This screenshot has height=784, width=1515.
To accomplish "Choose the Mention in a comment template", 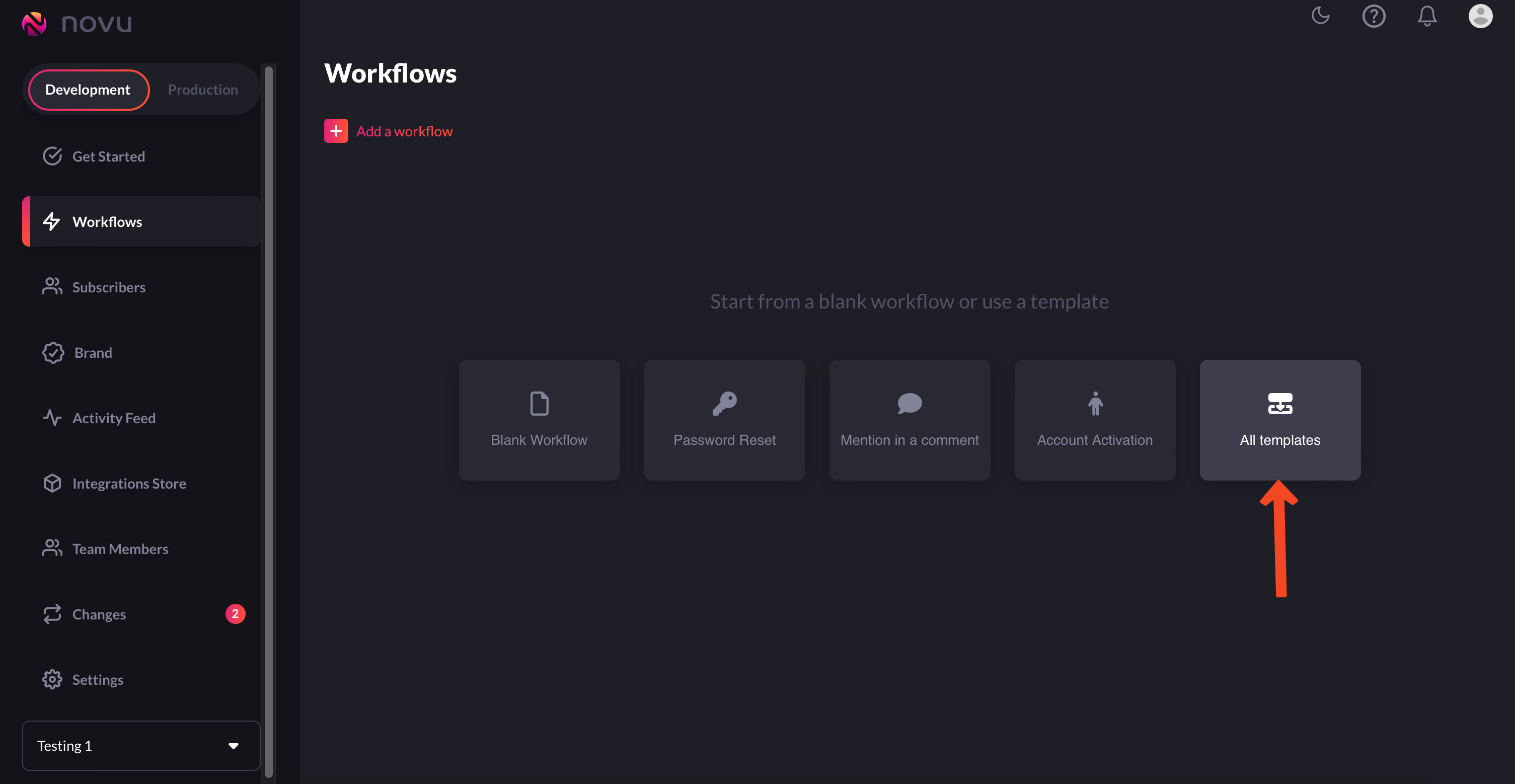I will pyautogui.click(x=909, y=420).
